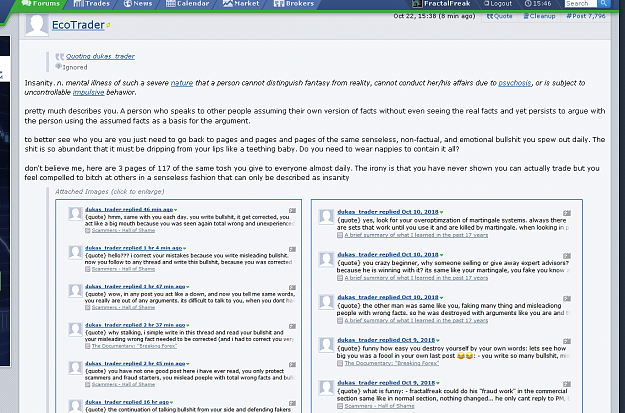Open the Trades menu tab
Screen dimensions: 625x413
coord(92,4)
